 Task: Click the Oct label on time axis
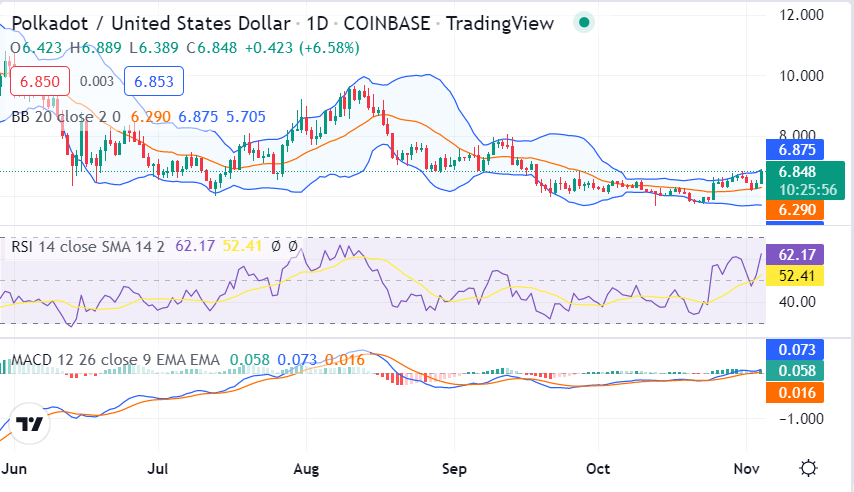tap(598, 469)
